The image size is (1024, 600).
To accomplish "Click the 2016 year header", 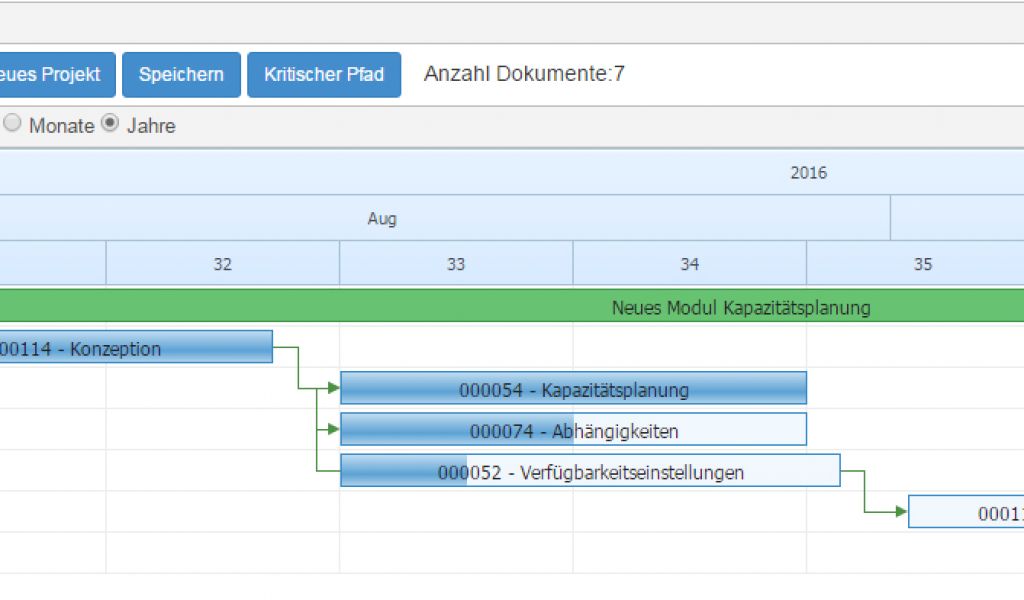I will pyautogui.click(x=808, y=173).
